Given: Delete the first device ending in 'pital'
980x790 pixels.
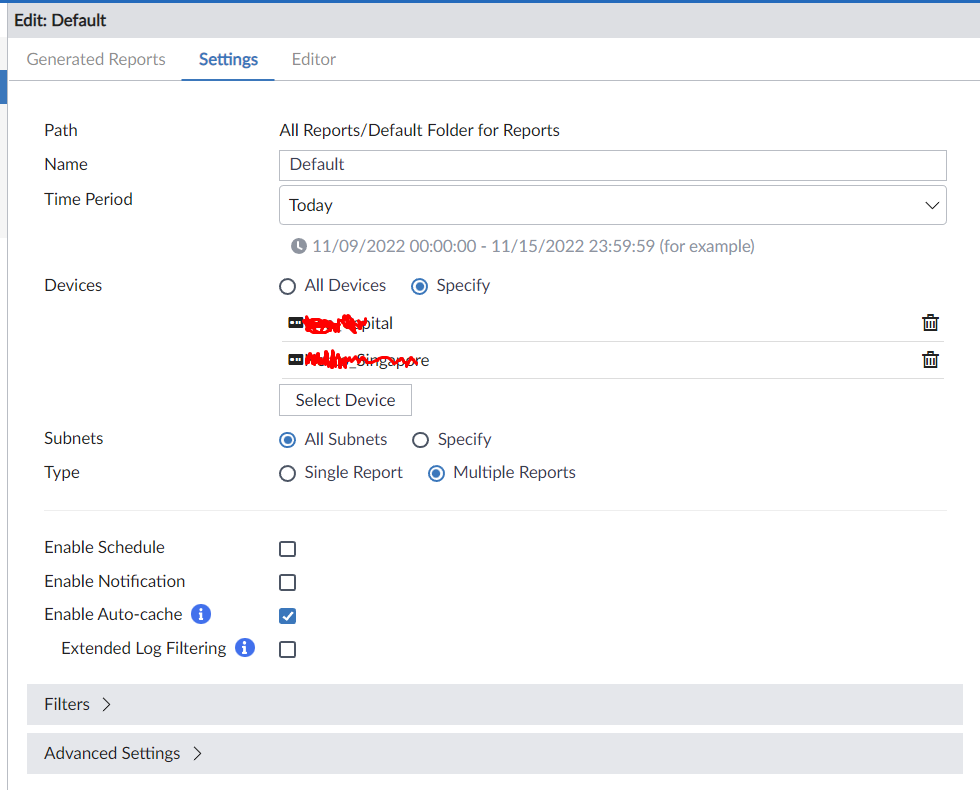Looking at the screenshot, I should tap(930, 323).
